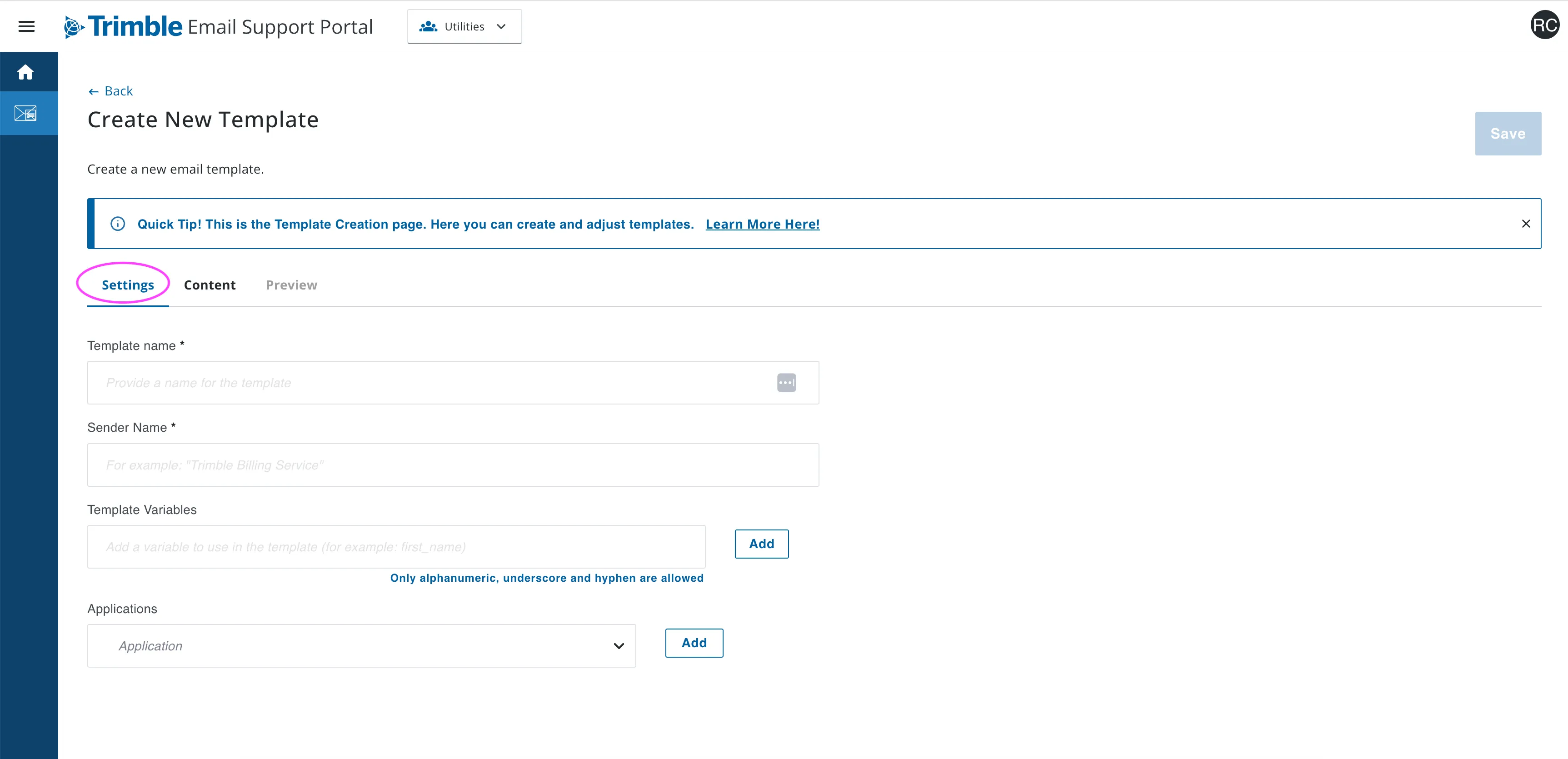Add the selected application
1568x759 pixels.
[x=694, y=644]
